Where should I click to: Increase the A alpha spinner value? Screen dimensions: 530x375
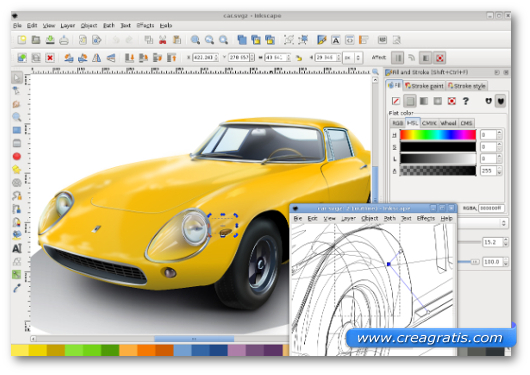(500, 168)
